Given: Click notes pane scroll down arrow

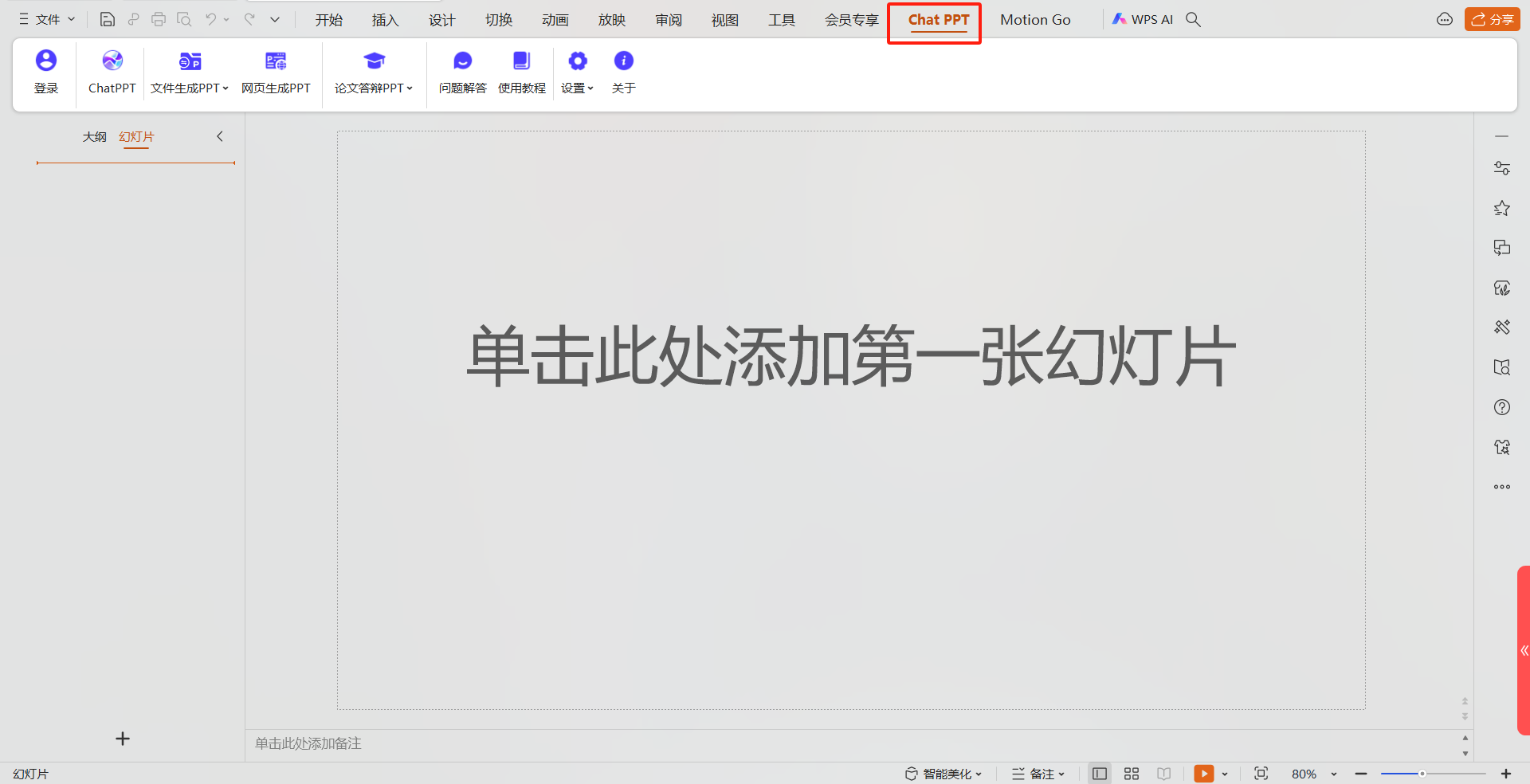Looking at the screenshot, I should coord(1465,754).
